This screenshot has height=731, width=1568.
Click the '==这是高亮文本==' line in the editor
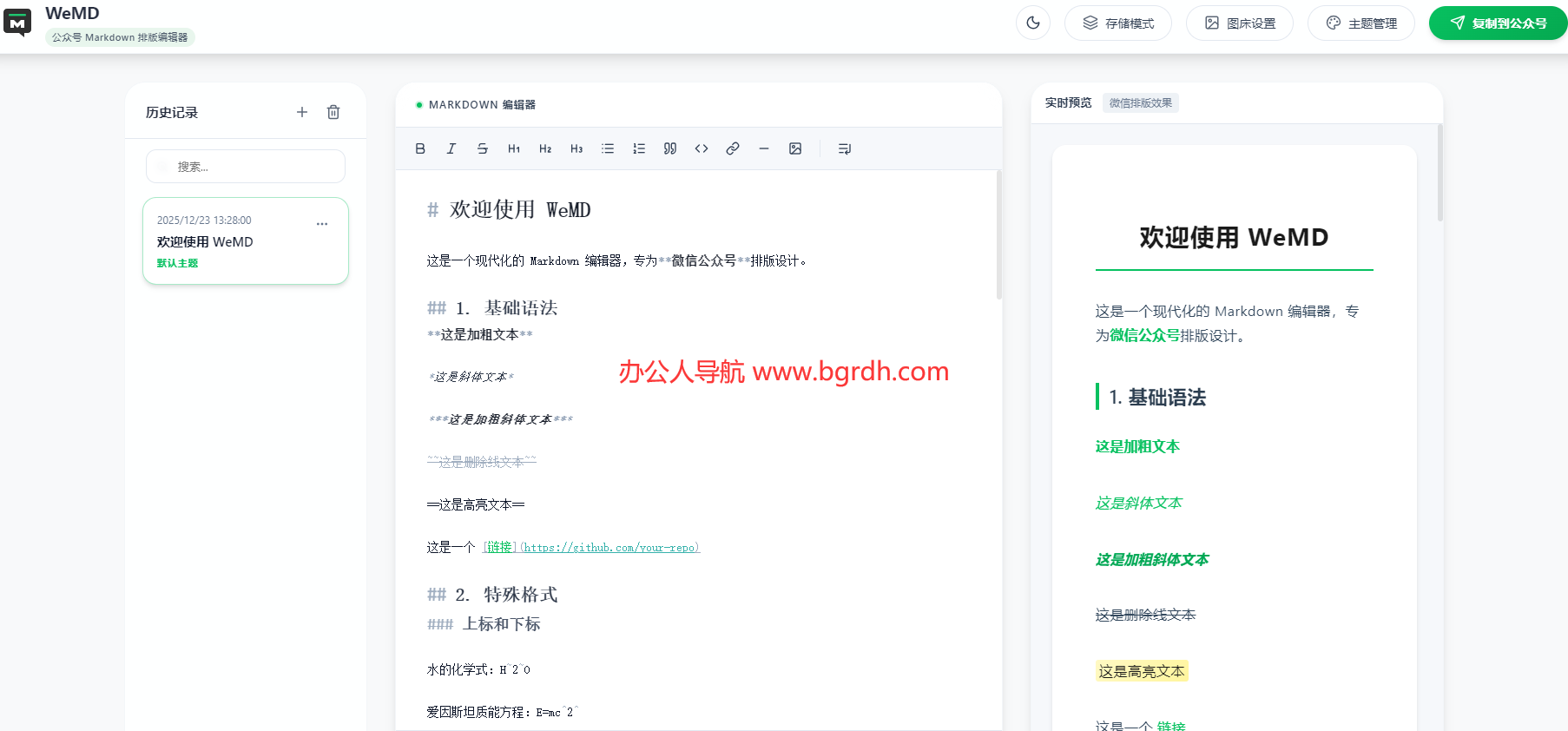[x=475, y=504]
